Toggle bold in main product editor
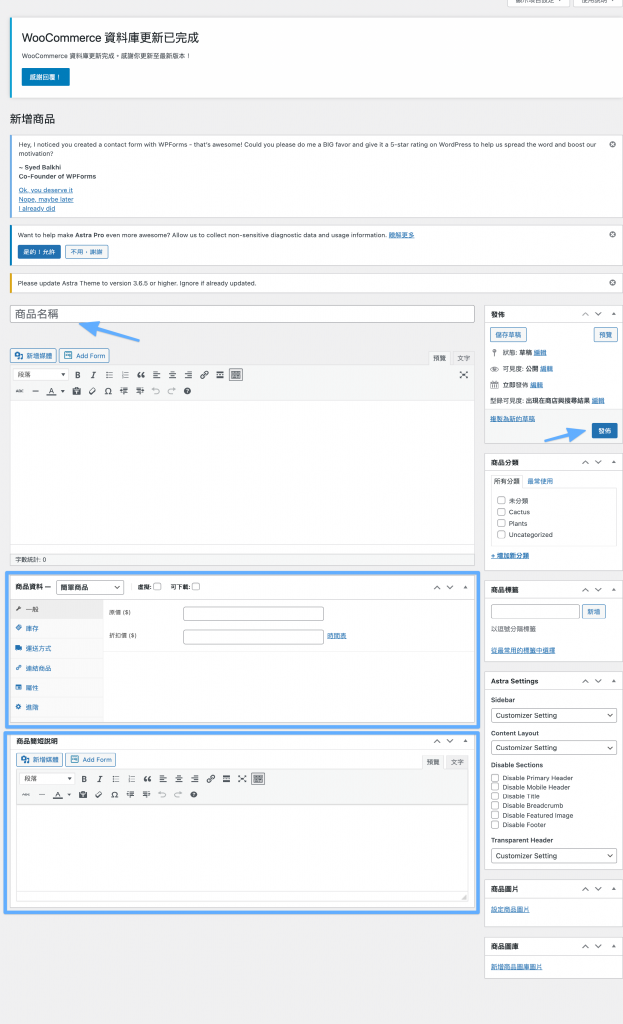Viewport: 623px width, 1024px height. (x=78, y=375)
